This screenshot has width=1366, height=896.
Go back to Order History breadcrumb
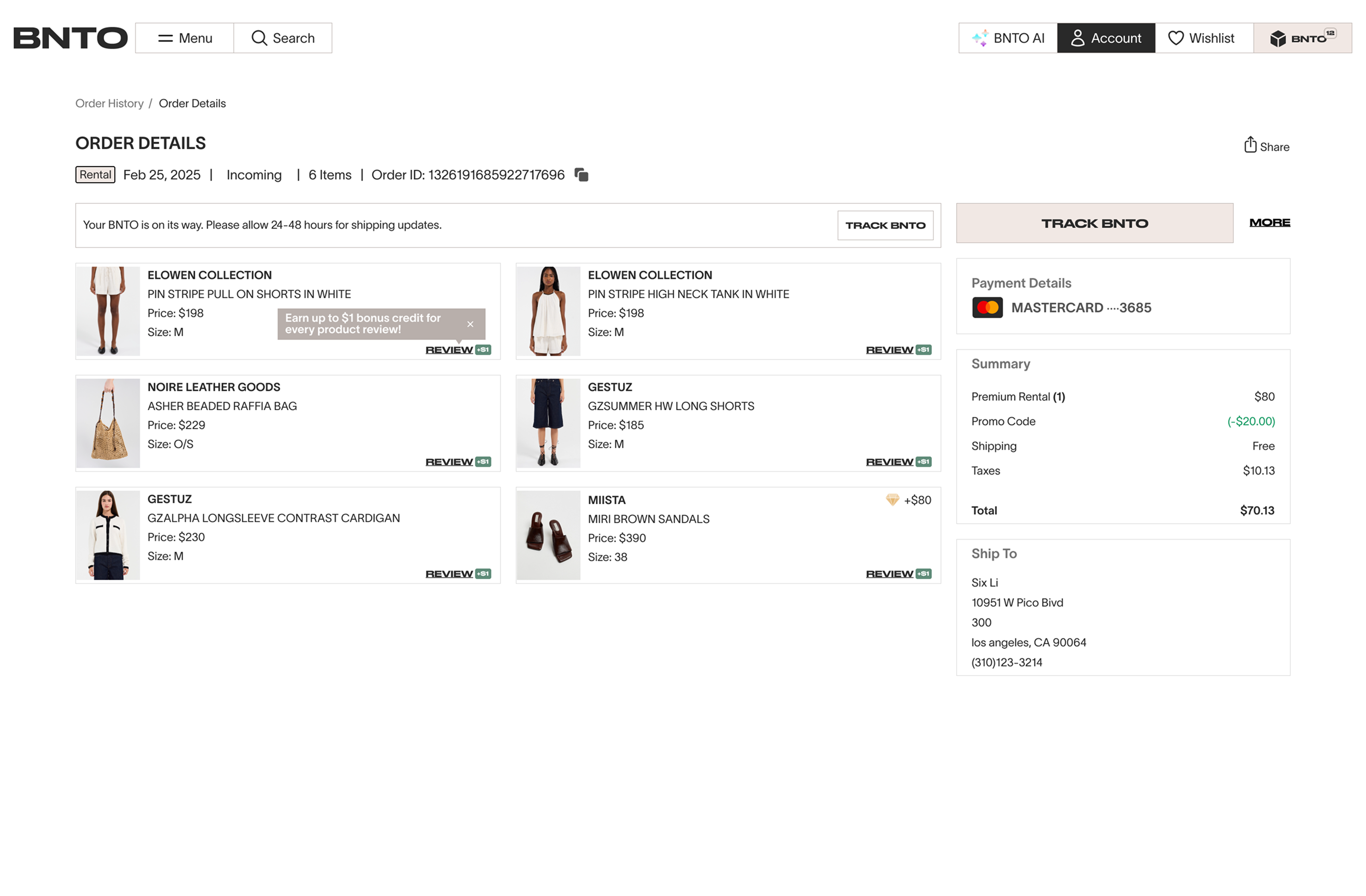point(109,103)
